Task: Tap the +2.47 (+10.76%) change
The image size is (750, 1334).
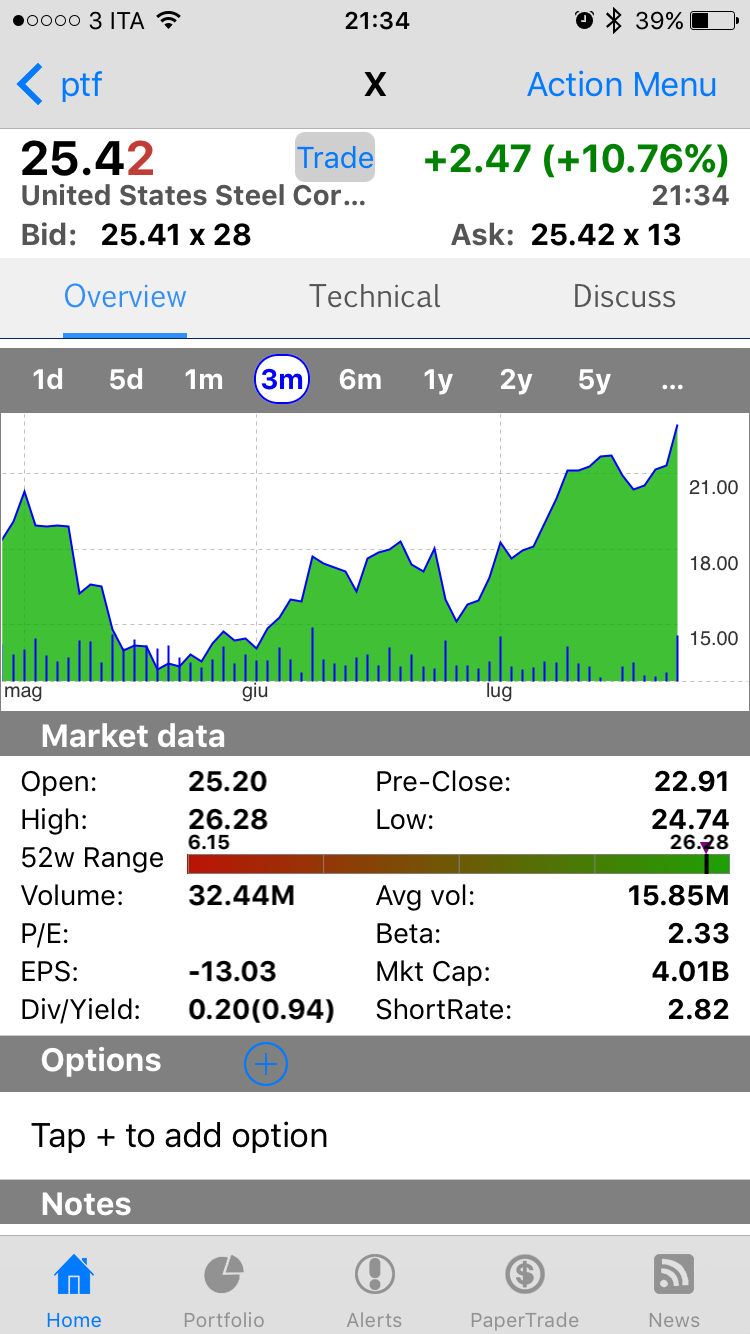Action: click(576, 159)
